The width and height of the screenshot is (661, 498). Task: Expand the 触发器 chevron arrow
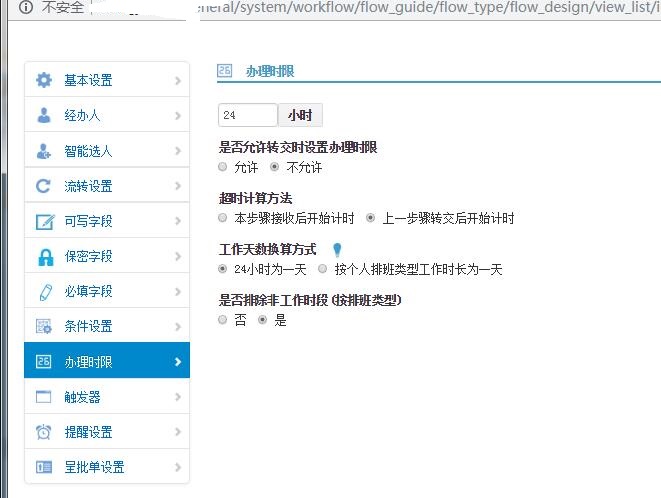[x=177, y=397]
